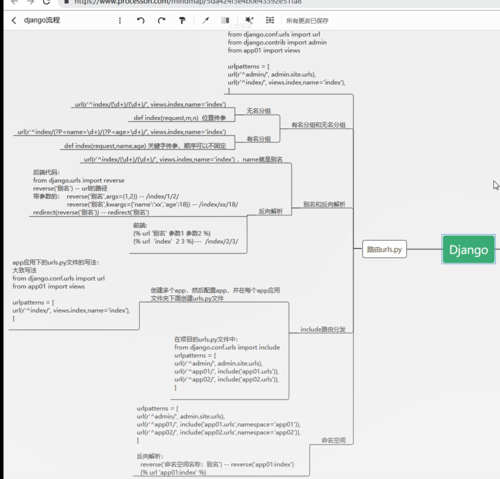Select the 反向解析 node
Viewport: 500px width, 479px height.
click(270, 211)
